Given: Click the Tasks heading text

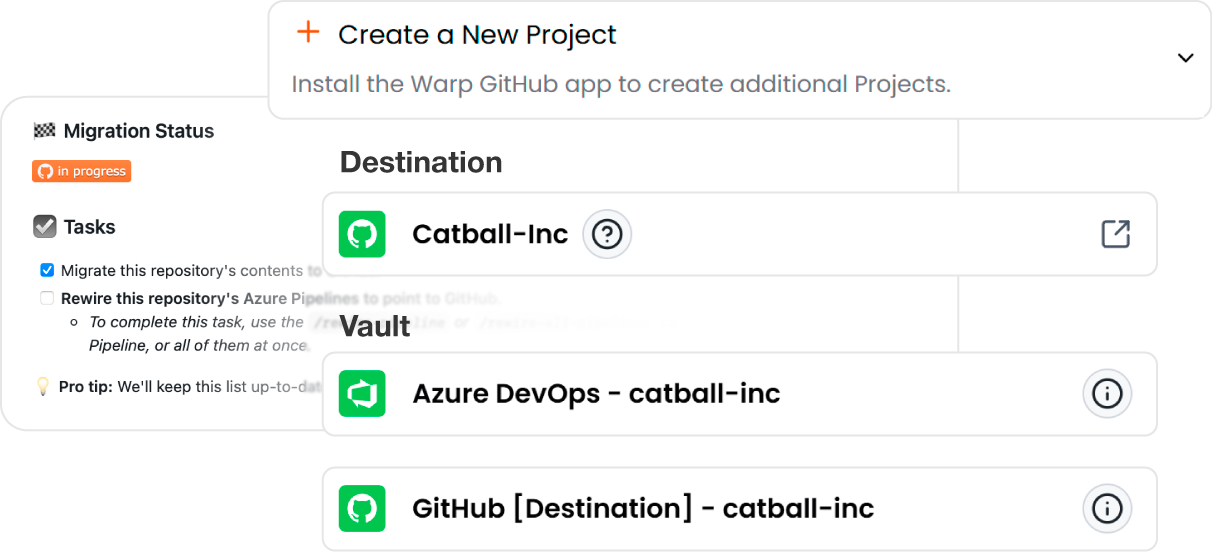Looking at the screenshot, I should [90, 227].
